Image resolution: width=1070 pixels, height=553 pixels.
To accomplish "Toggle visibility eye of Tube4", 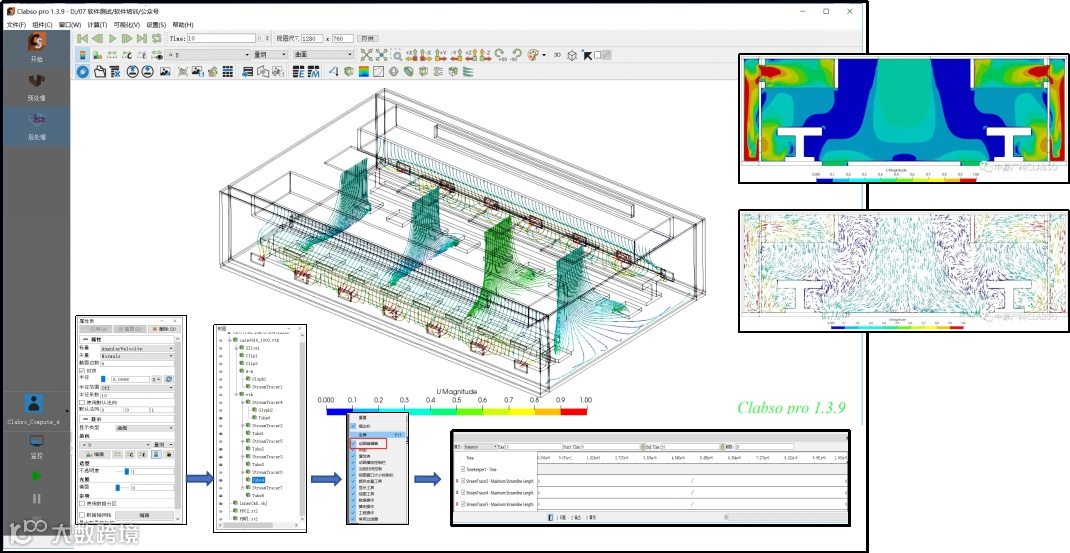I will 220,479.
